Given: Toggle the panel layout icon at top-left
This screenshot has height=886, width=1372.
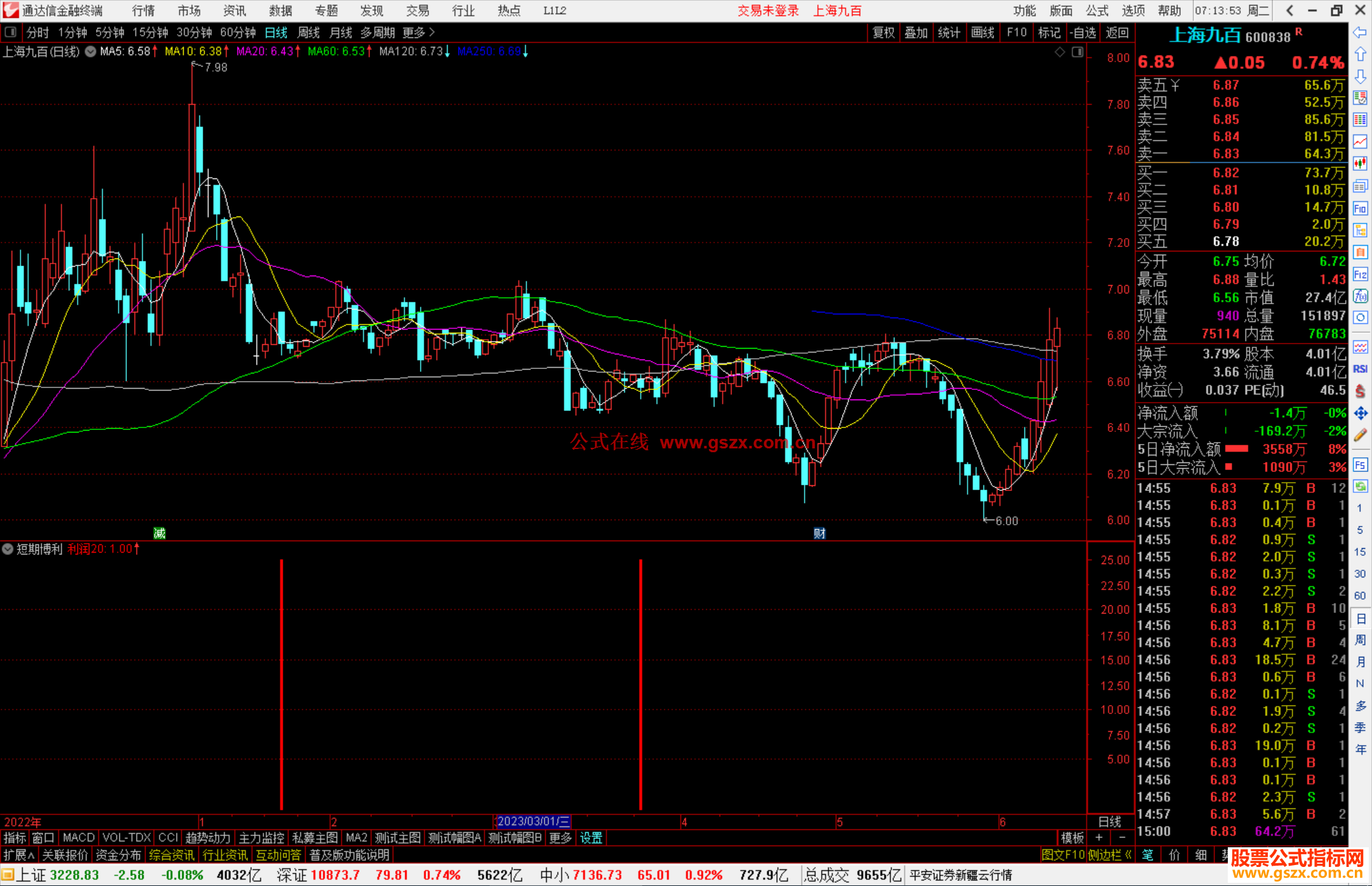Looking at the screenshot, I should coord(10,32).
